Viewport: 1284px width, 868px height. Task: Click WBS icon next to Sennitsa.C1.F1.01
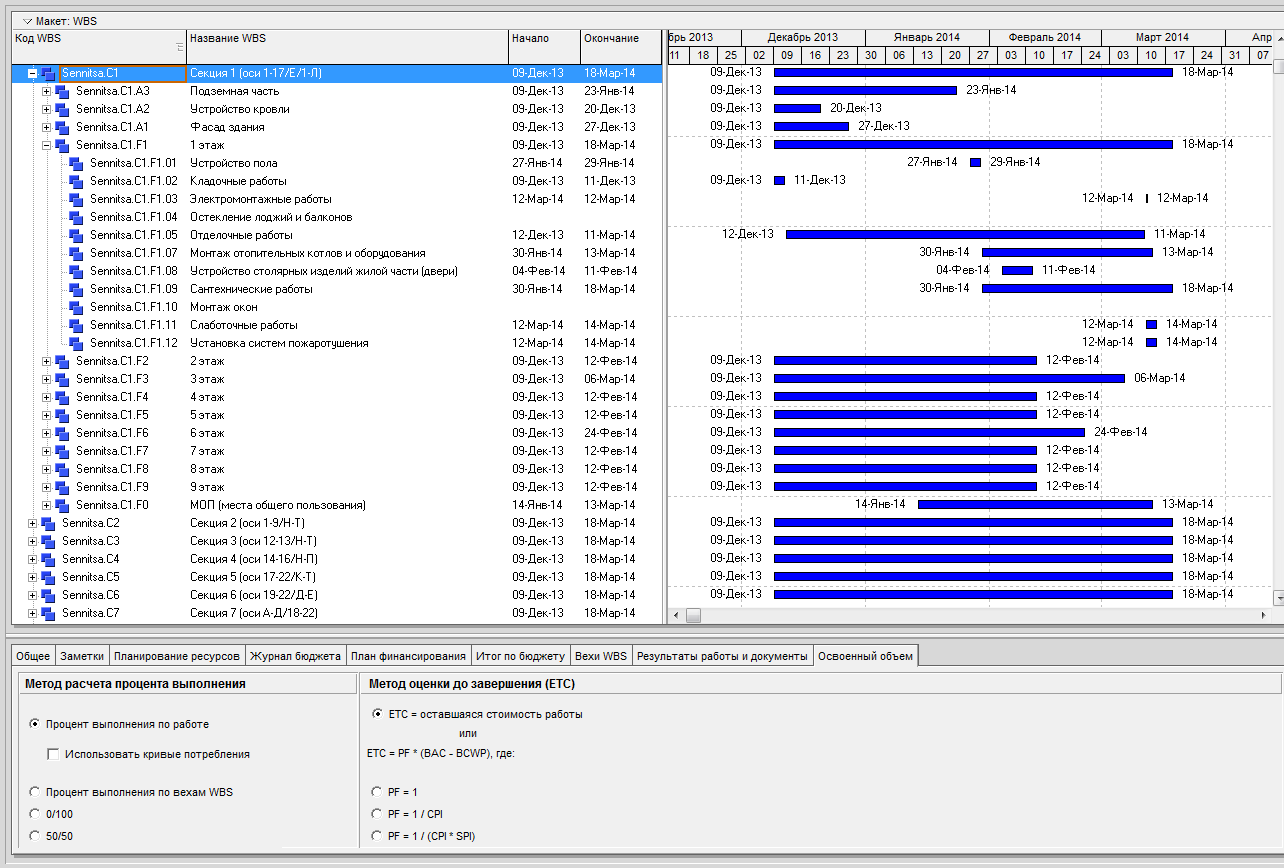[76, 164]
